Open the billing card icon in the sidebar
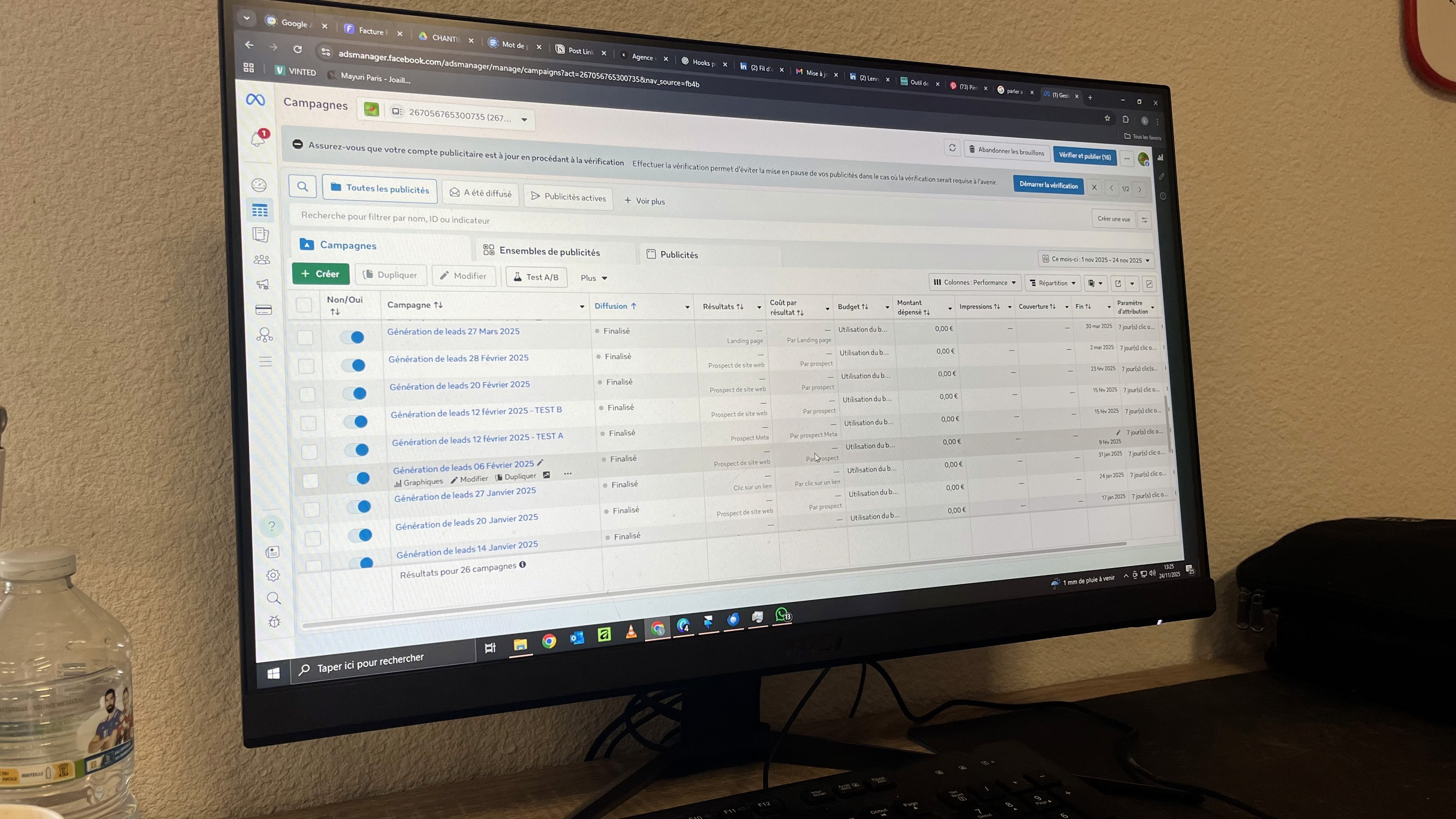The image size is (1456, 819). tap(263, 310)
